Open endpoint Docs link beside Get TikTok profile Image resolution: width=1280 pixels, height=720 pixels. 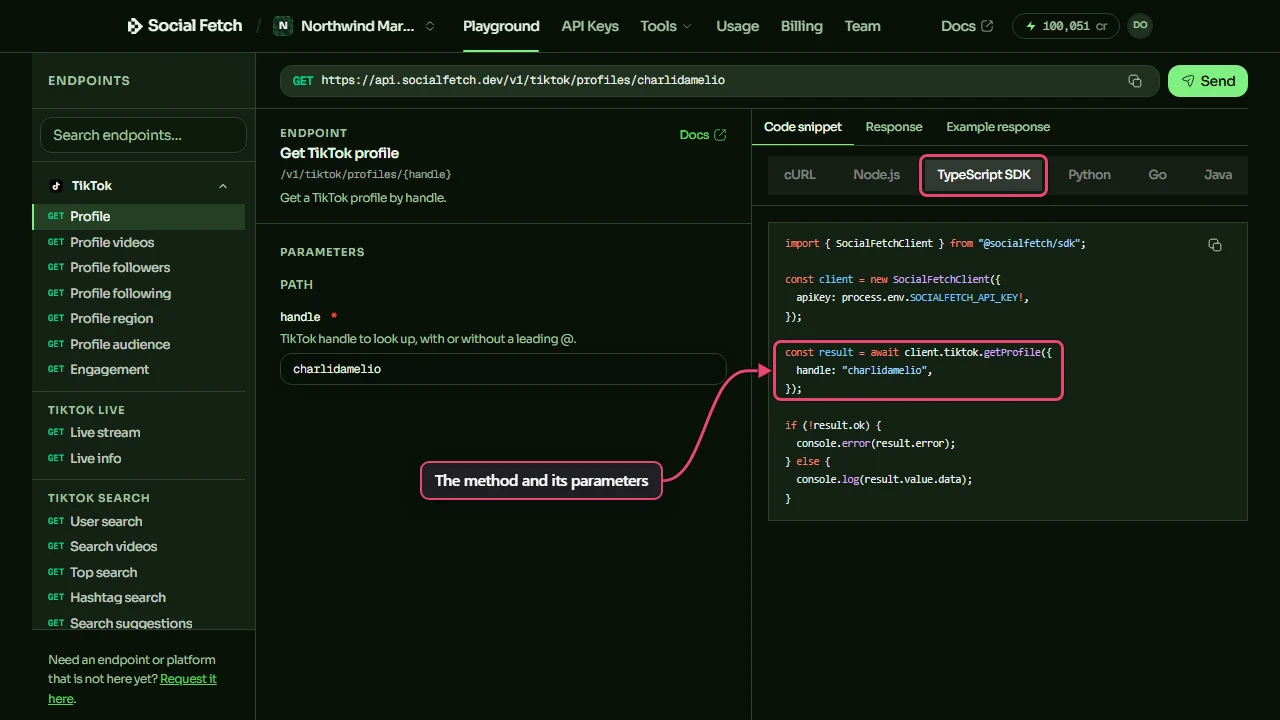point(703,135)
